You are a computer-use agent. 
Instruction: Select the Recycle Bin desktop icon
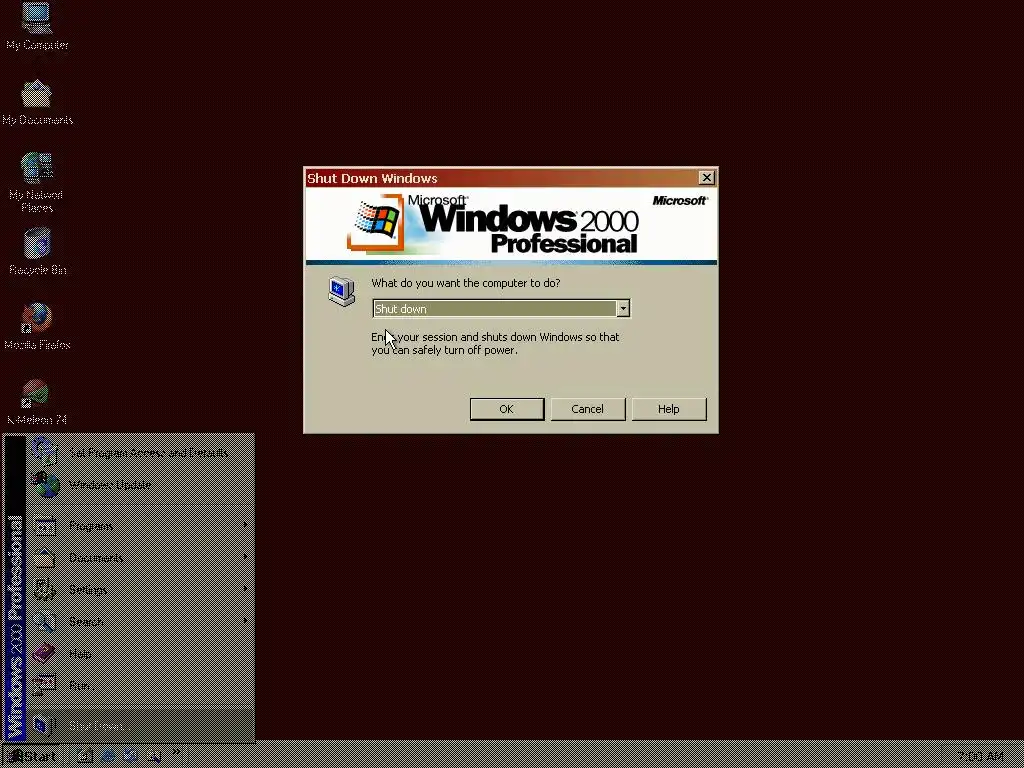point(37,251)
